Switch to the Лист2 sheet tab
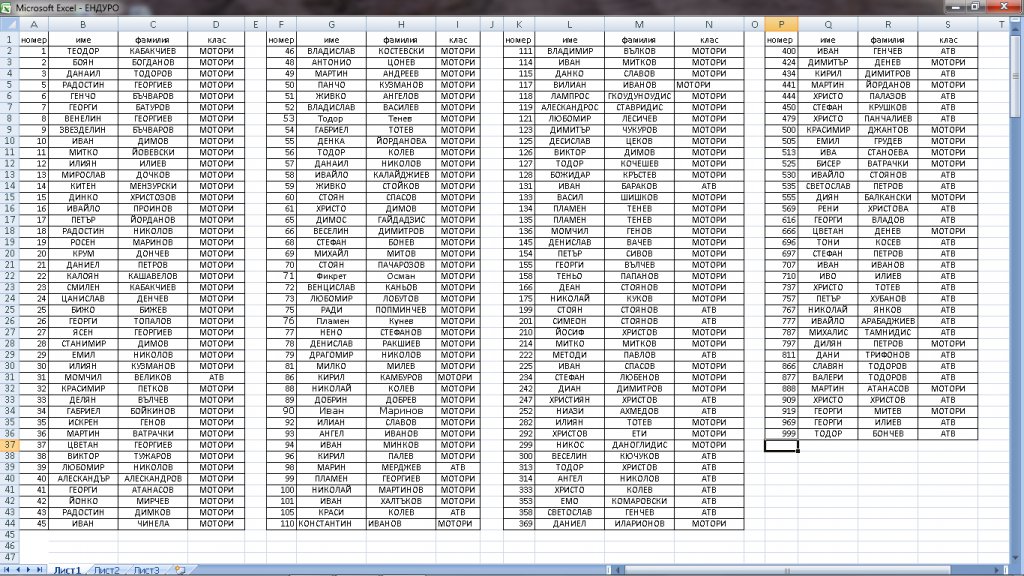This screenshot has width=1024, height=576. coord(106,570)
